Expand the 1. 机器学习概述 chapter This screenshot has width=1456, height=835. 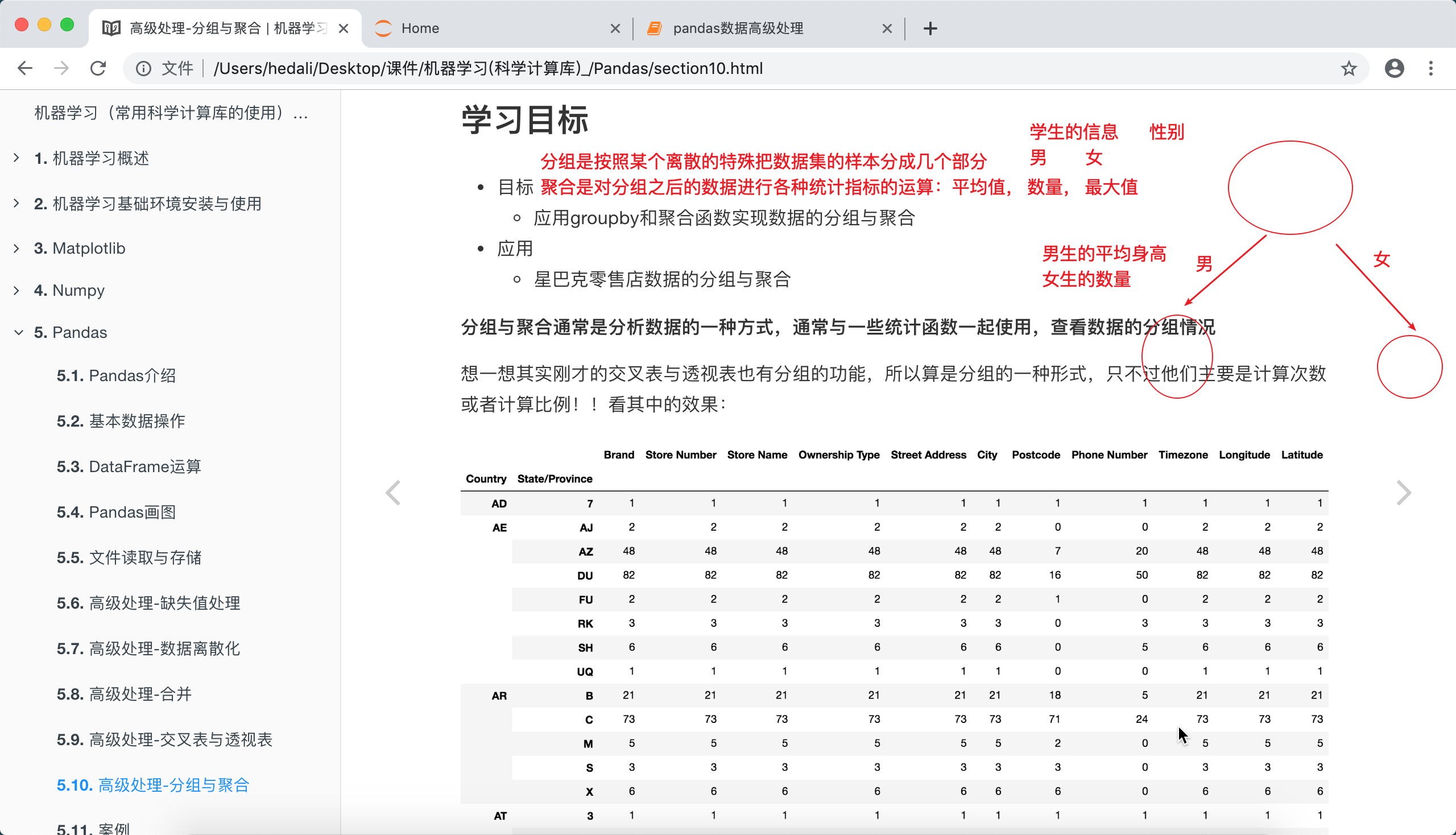coord(16,158)
